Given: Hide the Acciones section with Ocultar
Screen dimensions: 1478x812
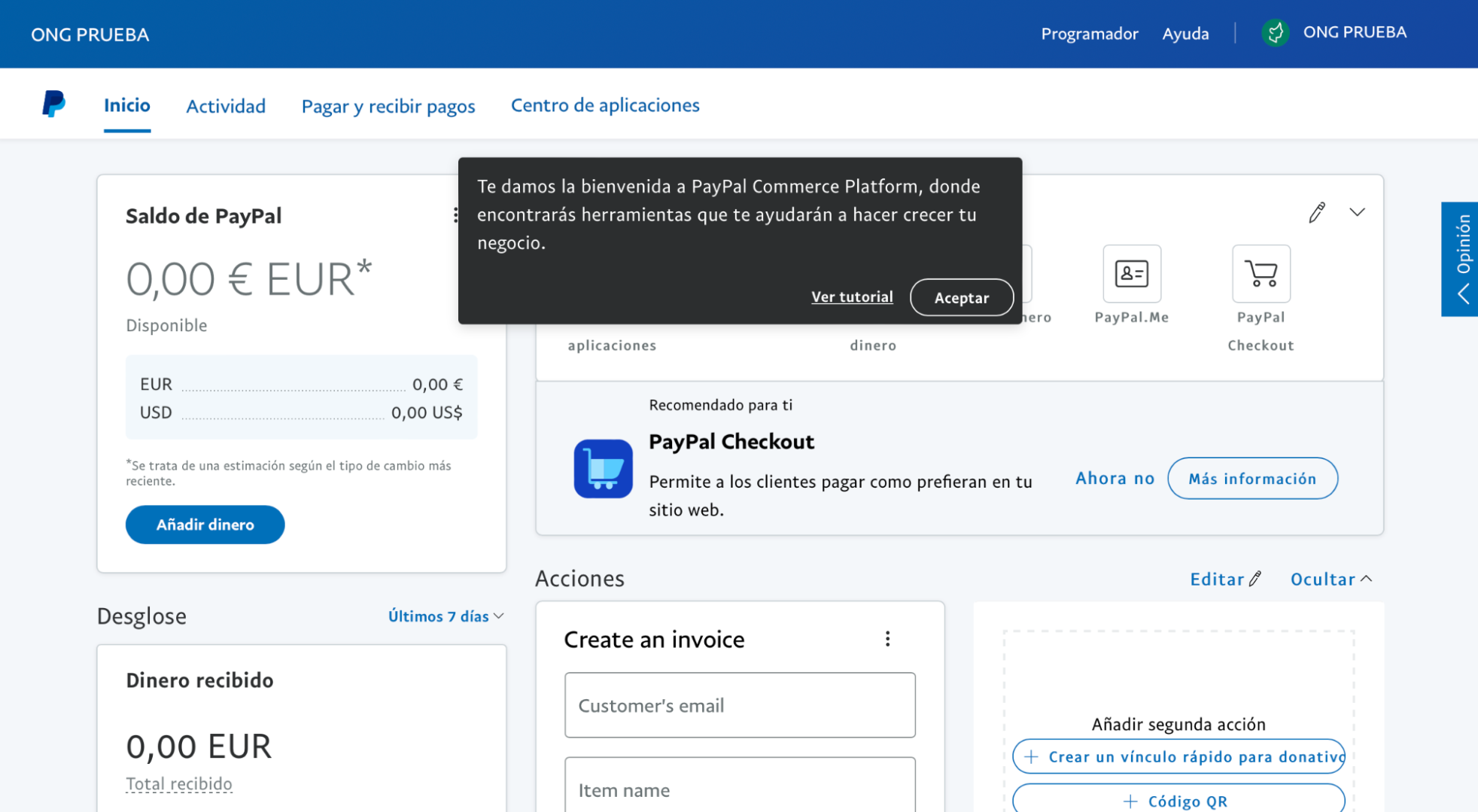Looking at the screenshot, I should 1331,579.
